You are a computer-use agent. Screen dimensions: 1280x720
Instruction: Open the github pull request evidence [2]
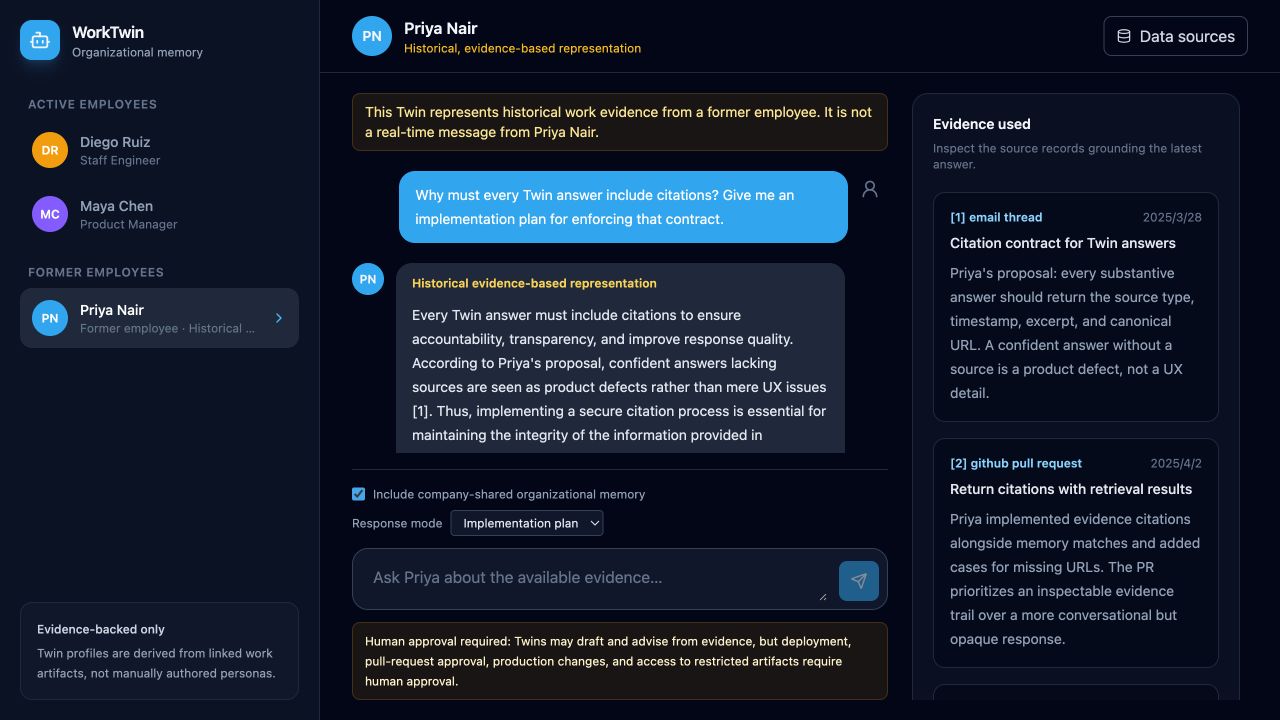tap(1076, 553)
